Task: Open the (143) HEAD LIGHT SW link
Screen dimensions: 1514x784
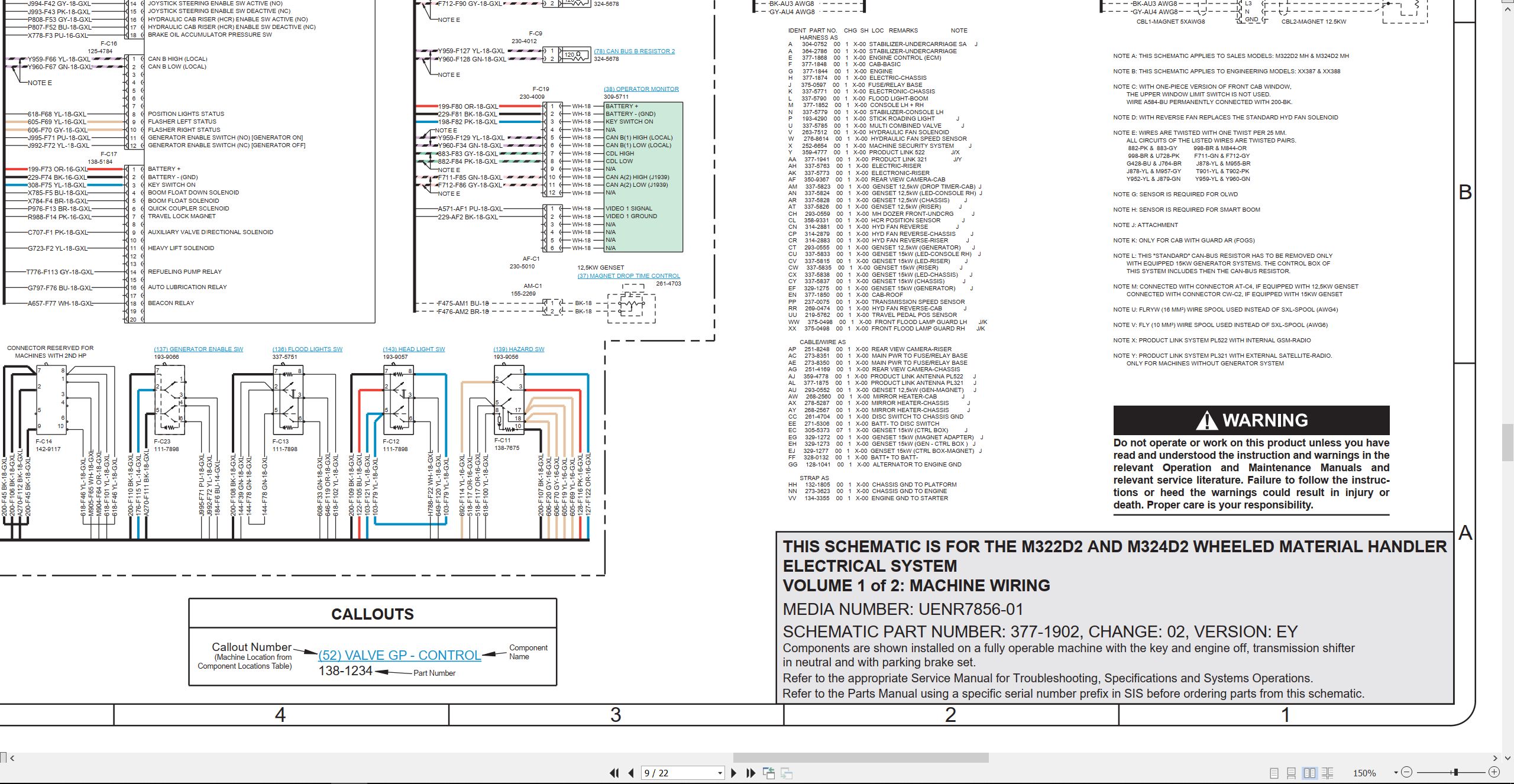Action: point(414,349)
